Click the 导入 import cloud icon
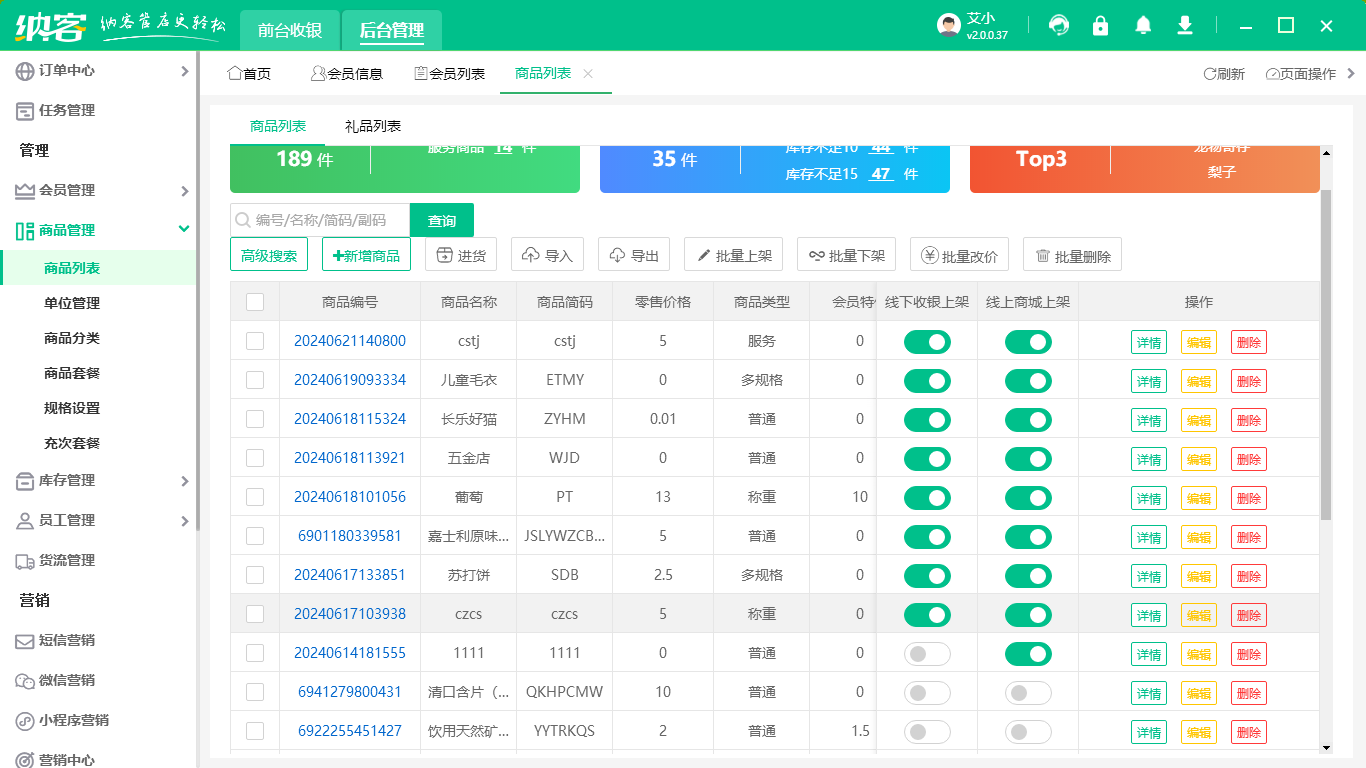Image resolution: width=1366 pixels, height=768 pixels. [x=531, y=256]
